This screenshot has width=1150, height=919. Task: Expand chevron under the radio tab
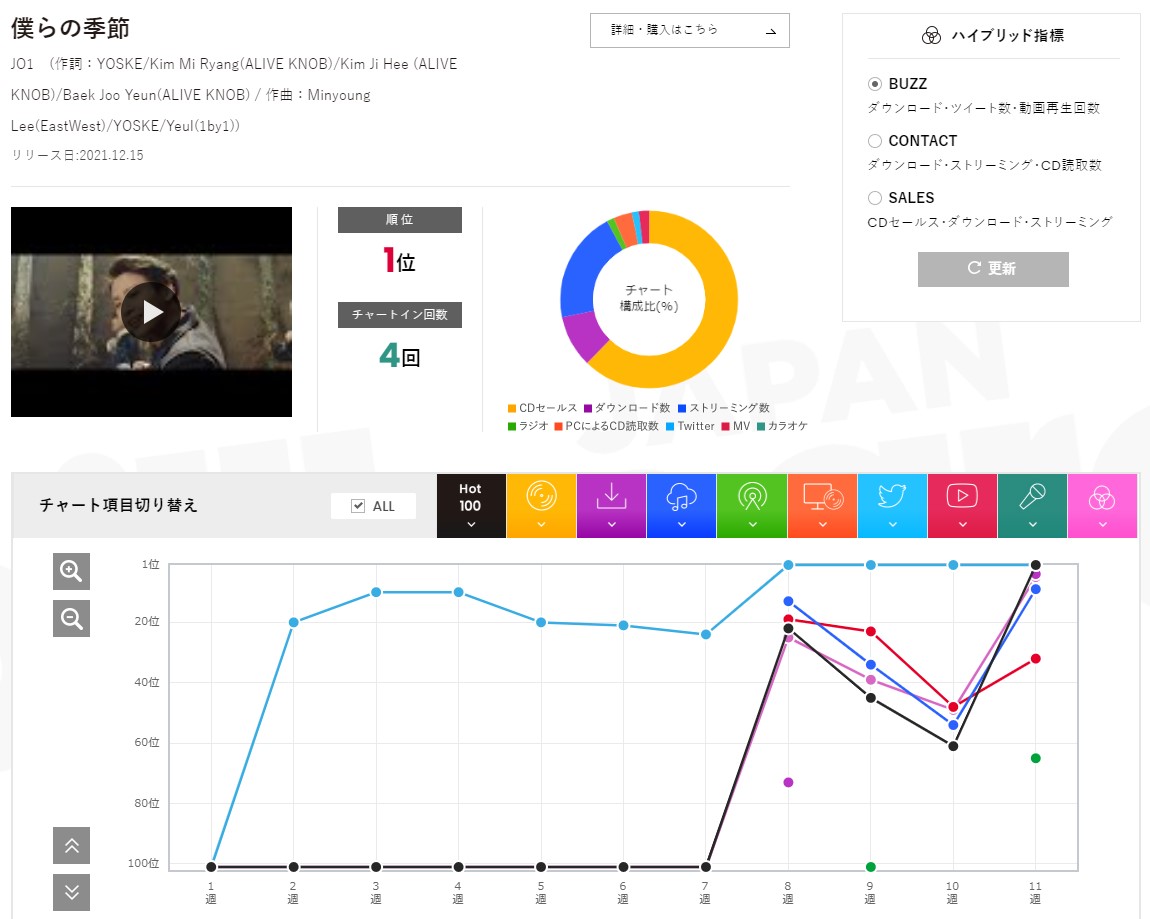[752, 524]
